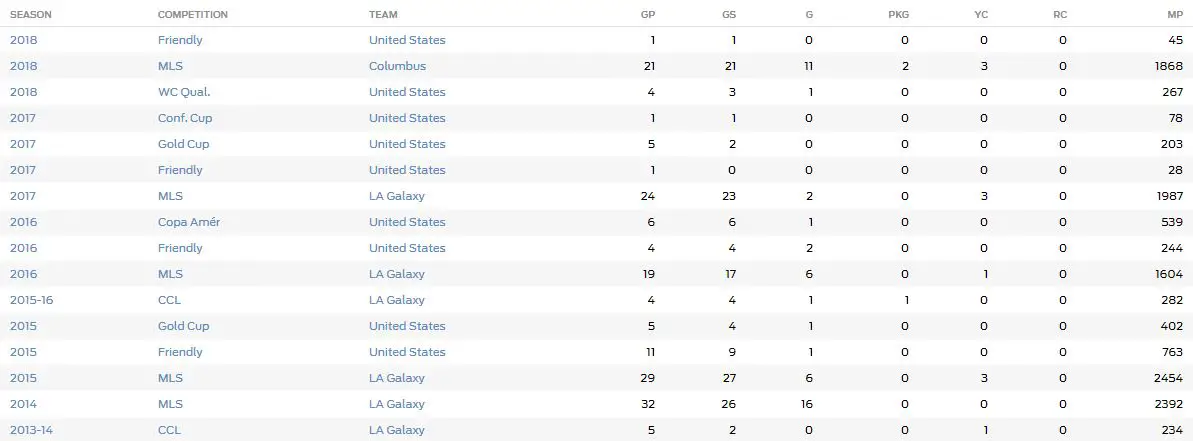Click the United States link in the Copa Amér row
This screenshot has height=441, width=1193.
[x=407, y=222]
